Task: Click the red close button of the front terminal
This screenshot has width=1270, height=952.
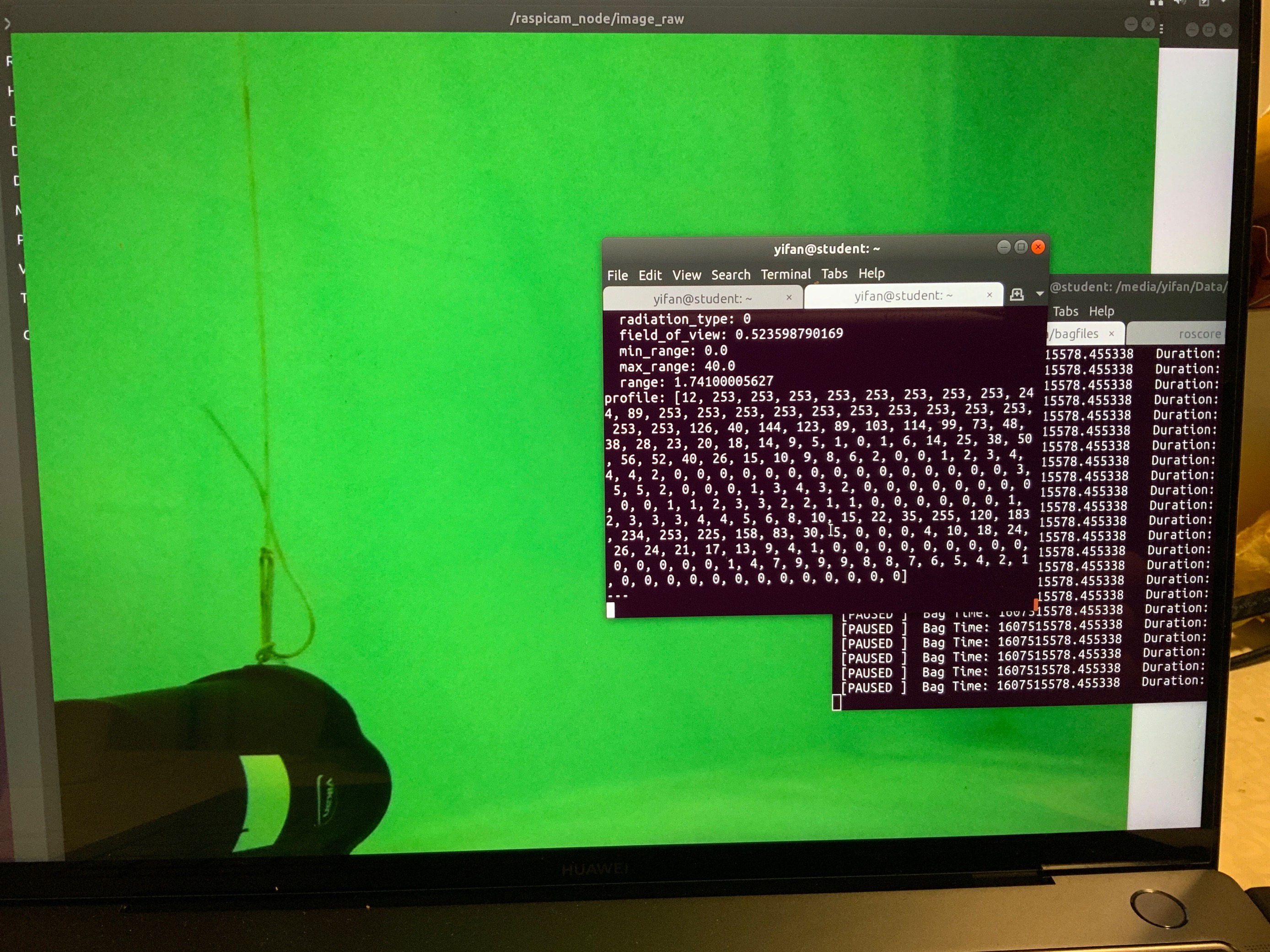Action: [1038, 247]
